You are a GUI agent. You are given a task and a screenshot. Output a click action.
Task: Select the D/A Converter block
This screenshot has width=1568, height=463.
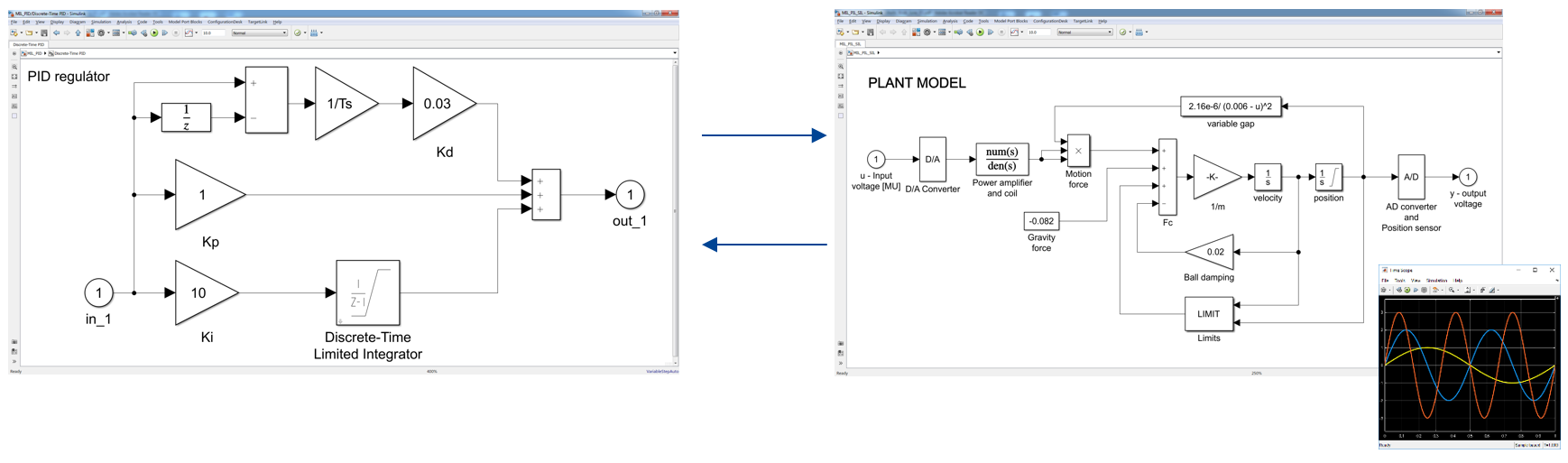coord(932,159)
